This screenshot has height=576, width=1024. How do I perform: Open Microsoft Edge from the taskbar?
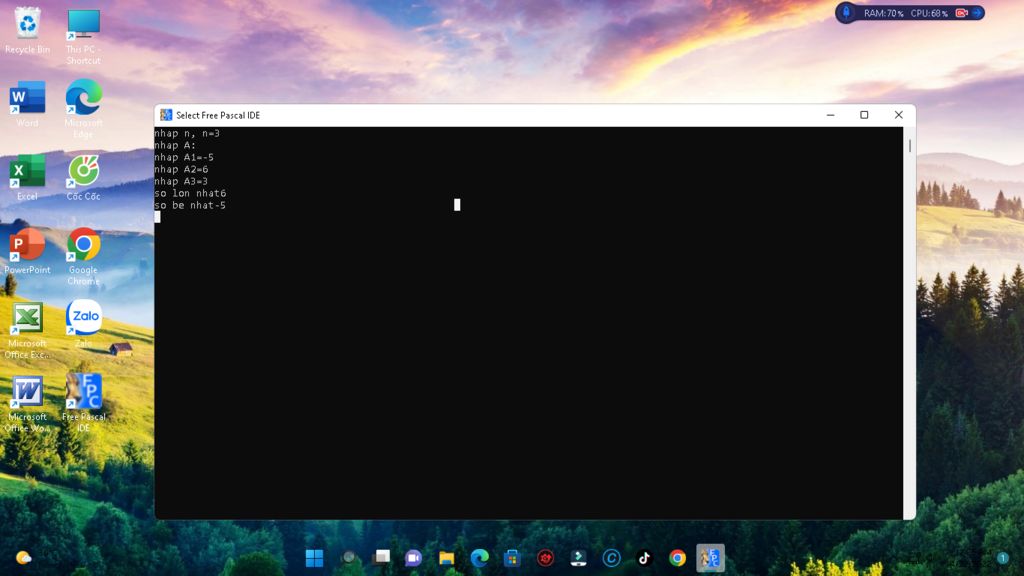[x=479, y=558]
